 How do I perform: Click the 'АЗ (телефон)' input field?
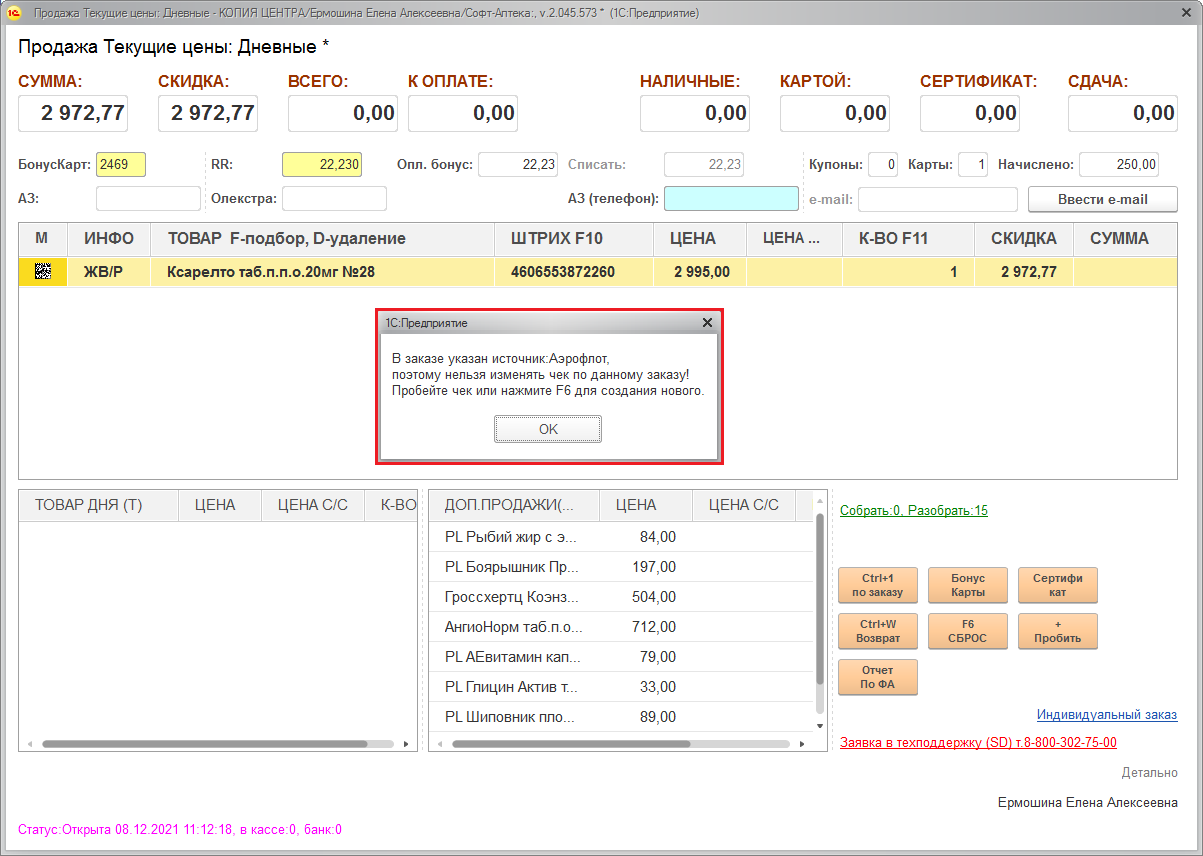pyautogui.click(x=731, y=199)
